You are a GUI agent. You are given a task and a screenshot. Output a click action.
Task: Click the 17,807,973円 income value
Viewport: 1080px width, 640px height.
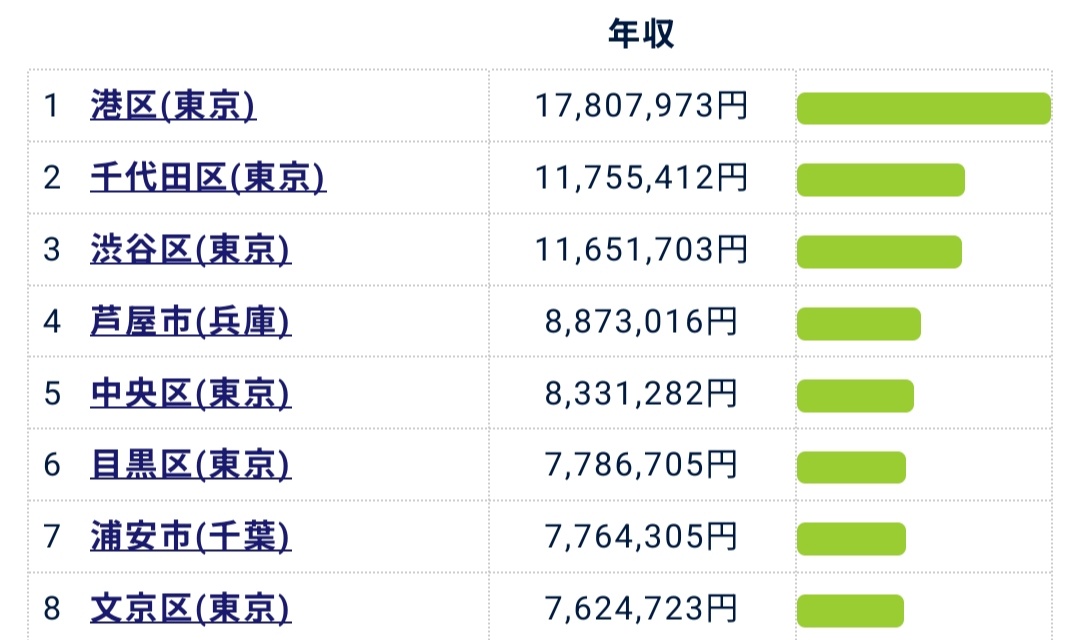pos(641,106)
